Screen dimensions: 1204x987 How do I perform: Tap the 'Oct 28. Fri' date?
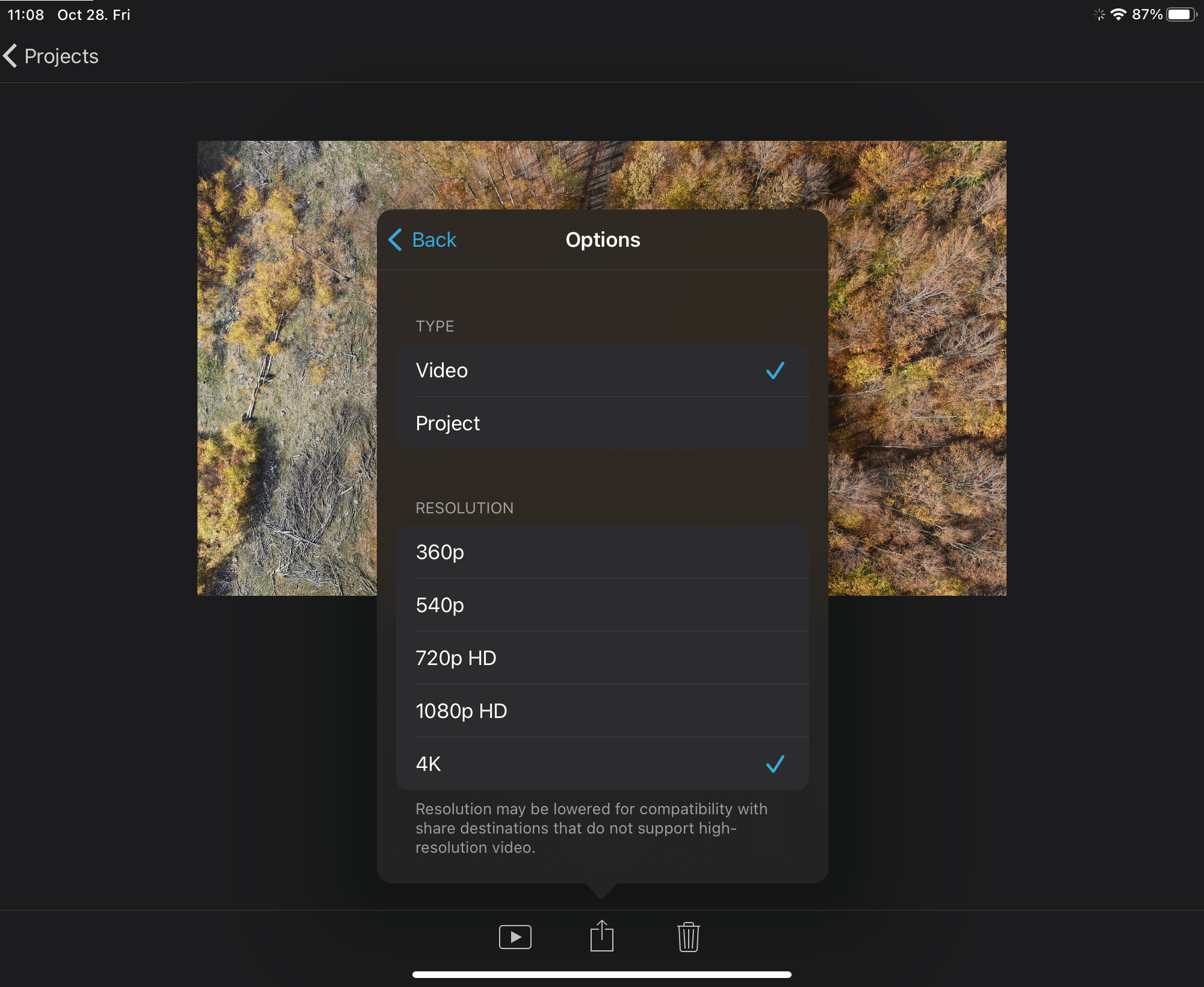click(x=94, y=14)
